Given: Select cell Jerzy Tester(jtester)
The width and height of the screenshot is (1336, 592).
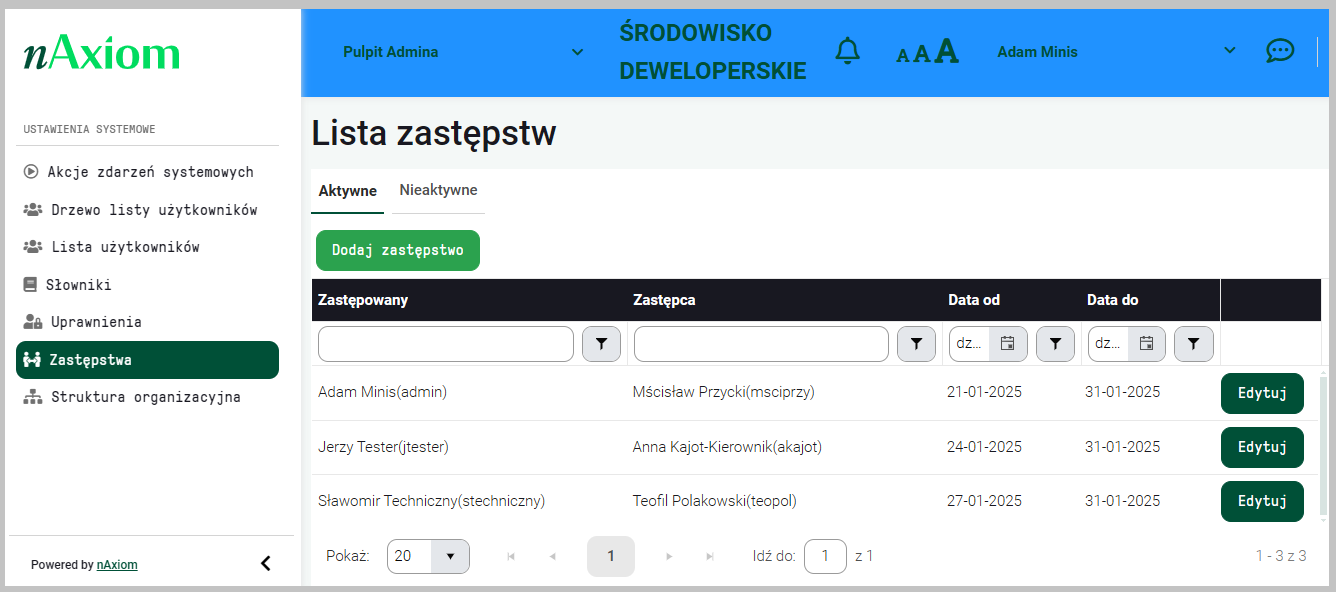Looking at the screenshot, I should pos(383,447).
